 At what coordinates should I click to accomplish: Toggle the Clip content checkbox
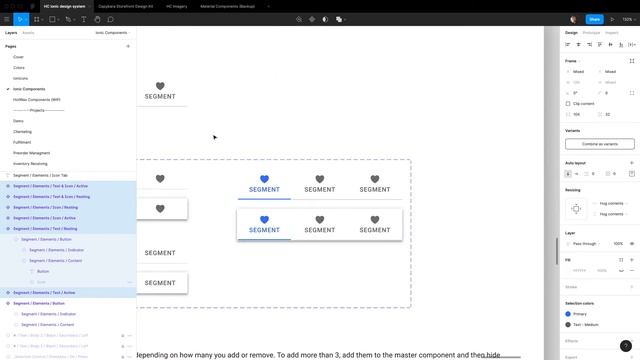[568, 104]
